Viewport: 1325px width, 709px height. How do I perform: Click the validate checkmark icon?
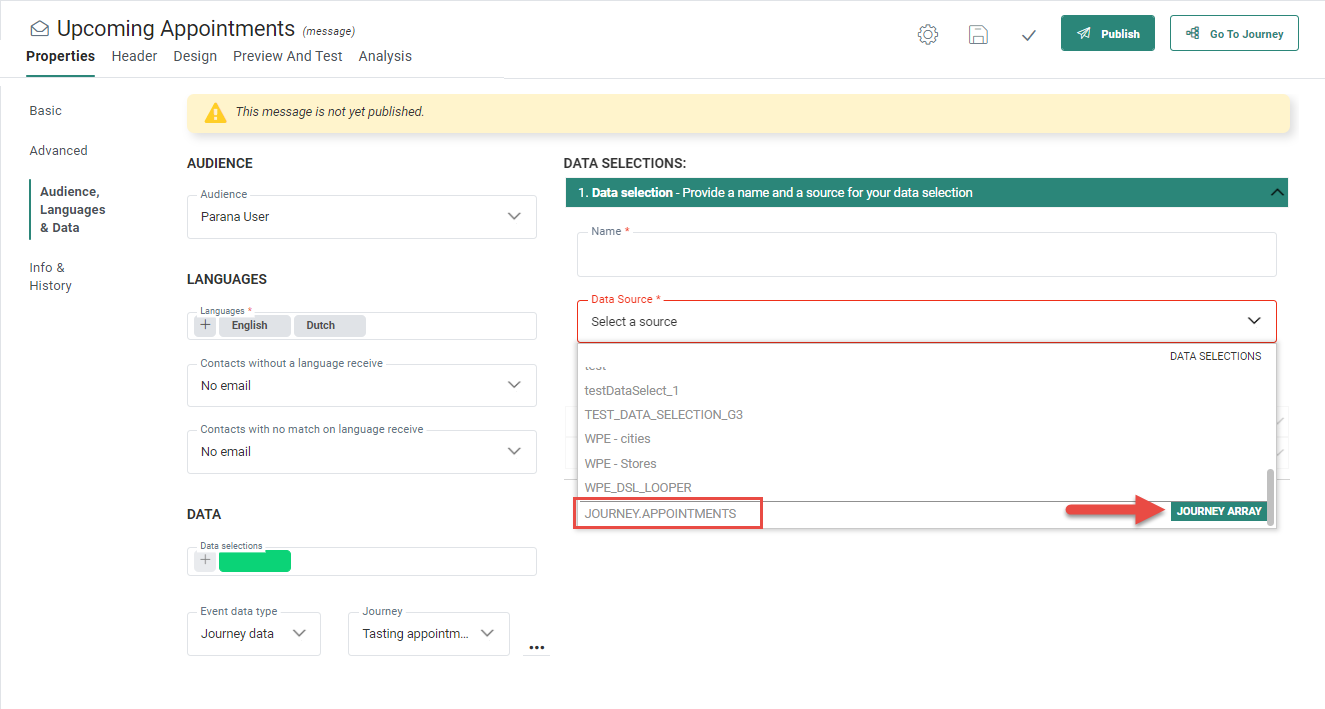point(1028,35)
